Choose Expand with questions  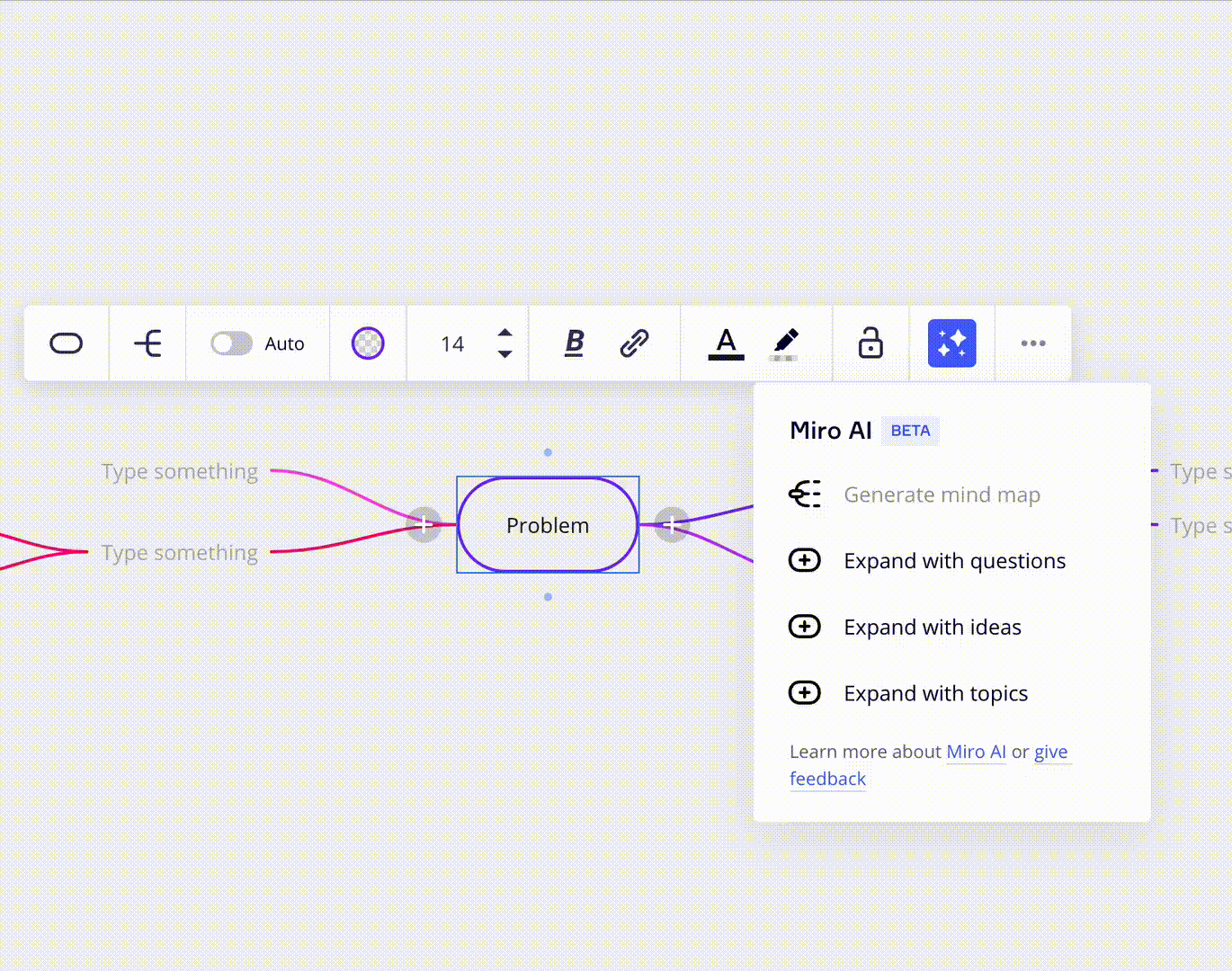pos(954,561)
